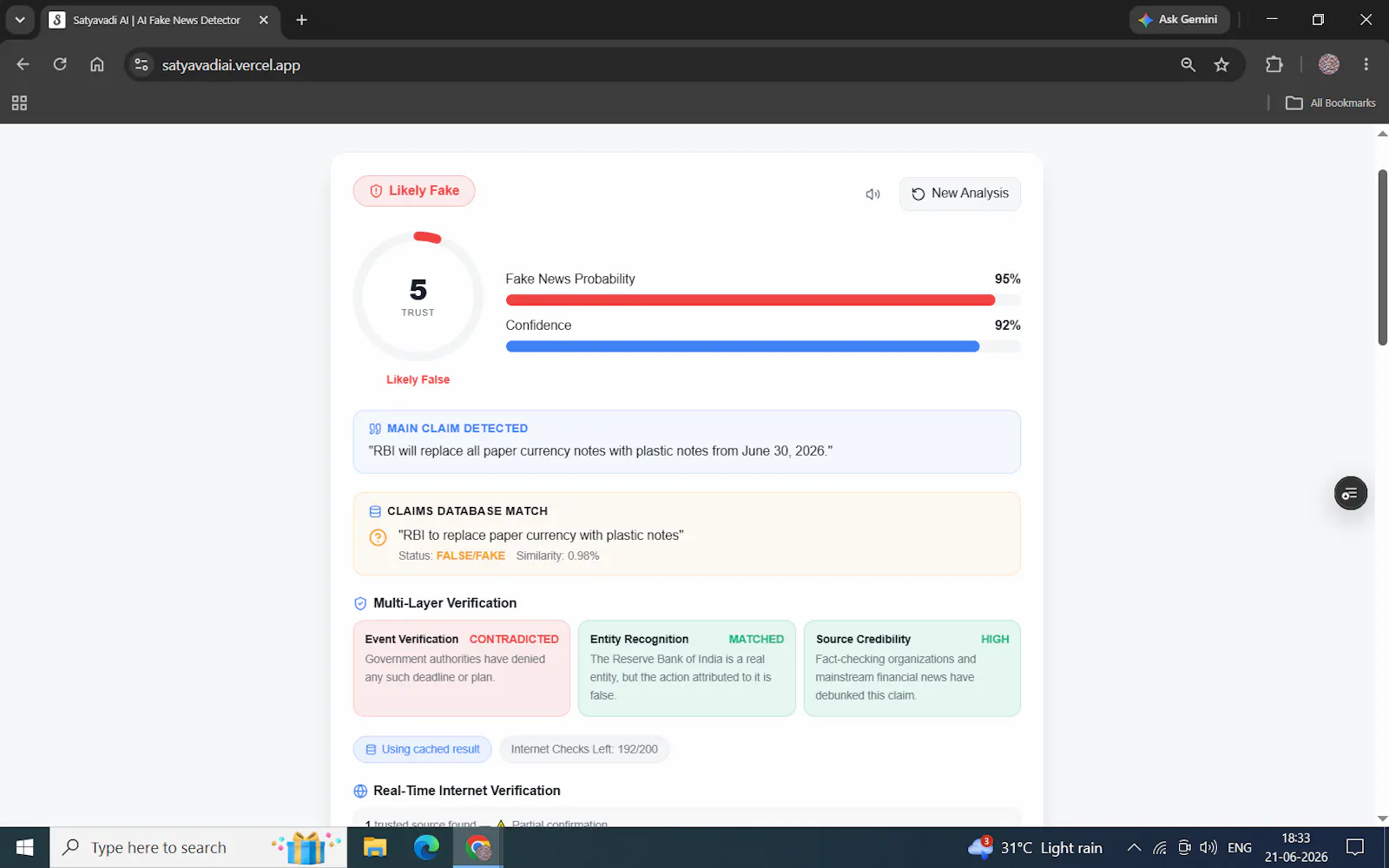Click the HIGH credibility label
The width and height of the screenshot is (1389, 868).
(995, 639)
